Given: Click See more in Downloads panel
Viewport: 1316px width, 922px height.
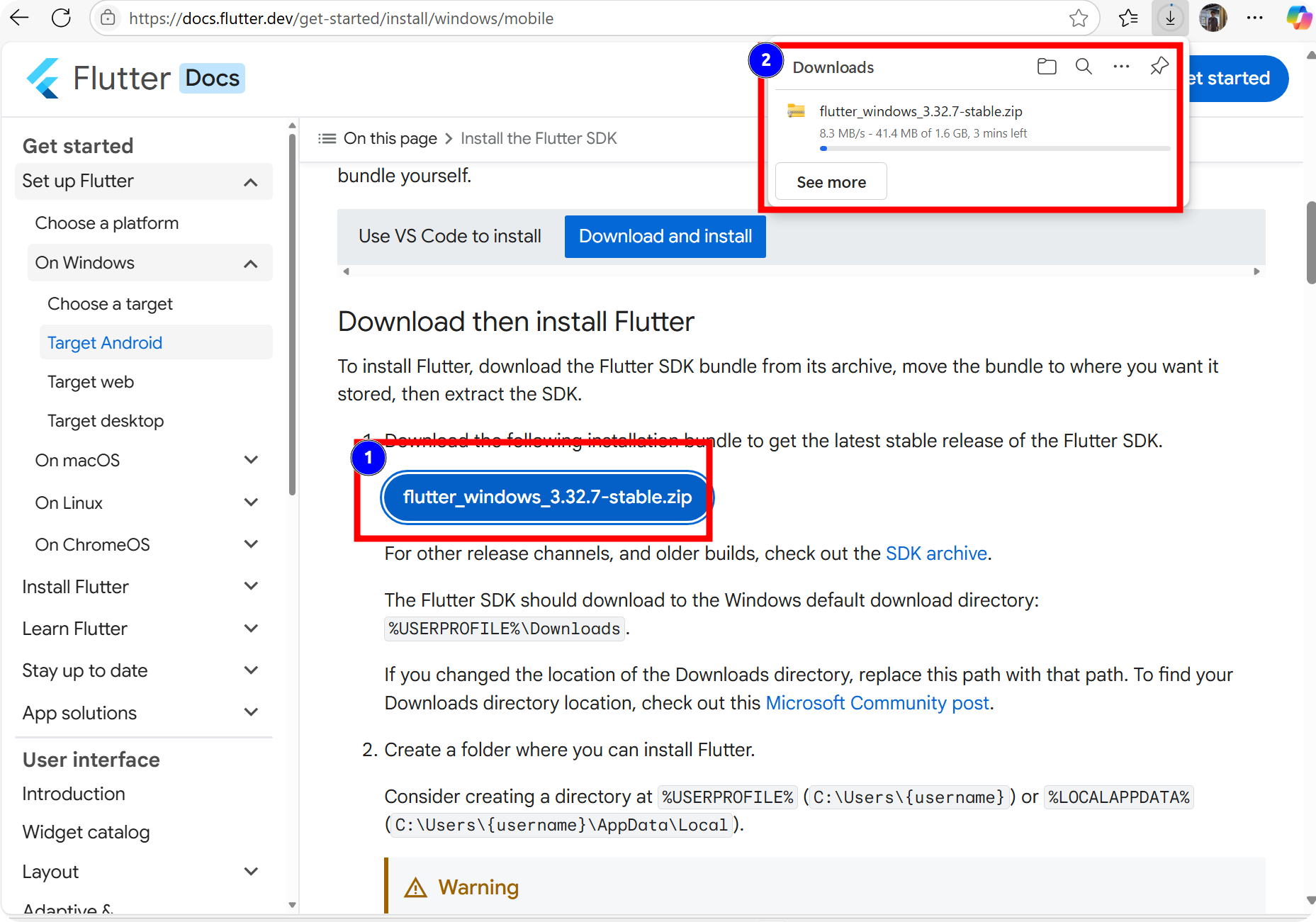Looking at the screenshot, I should 831,182.
